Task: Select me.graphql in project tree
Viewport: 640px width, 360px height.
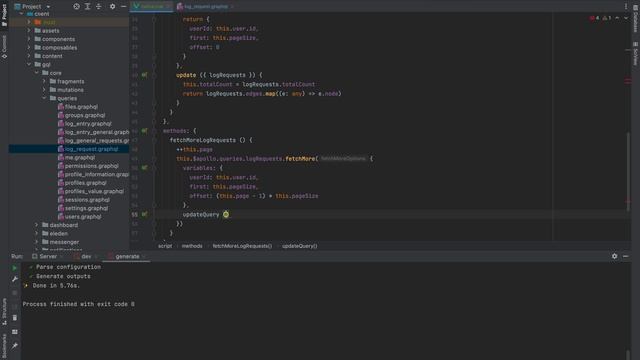Action: (x=80, y=158)
